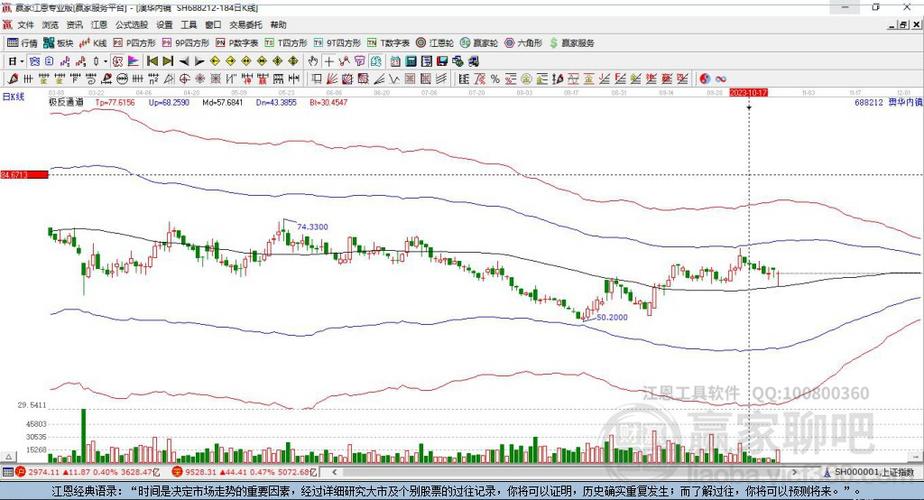
Task: Click horizontal scrollbar left arrow
Action: tap(335, 472)
